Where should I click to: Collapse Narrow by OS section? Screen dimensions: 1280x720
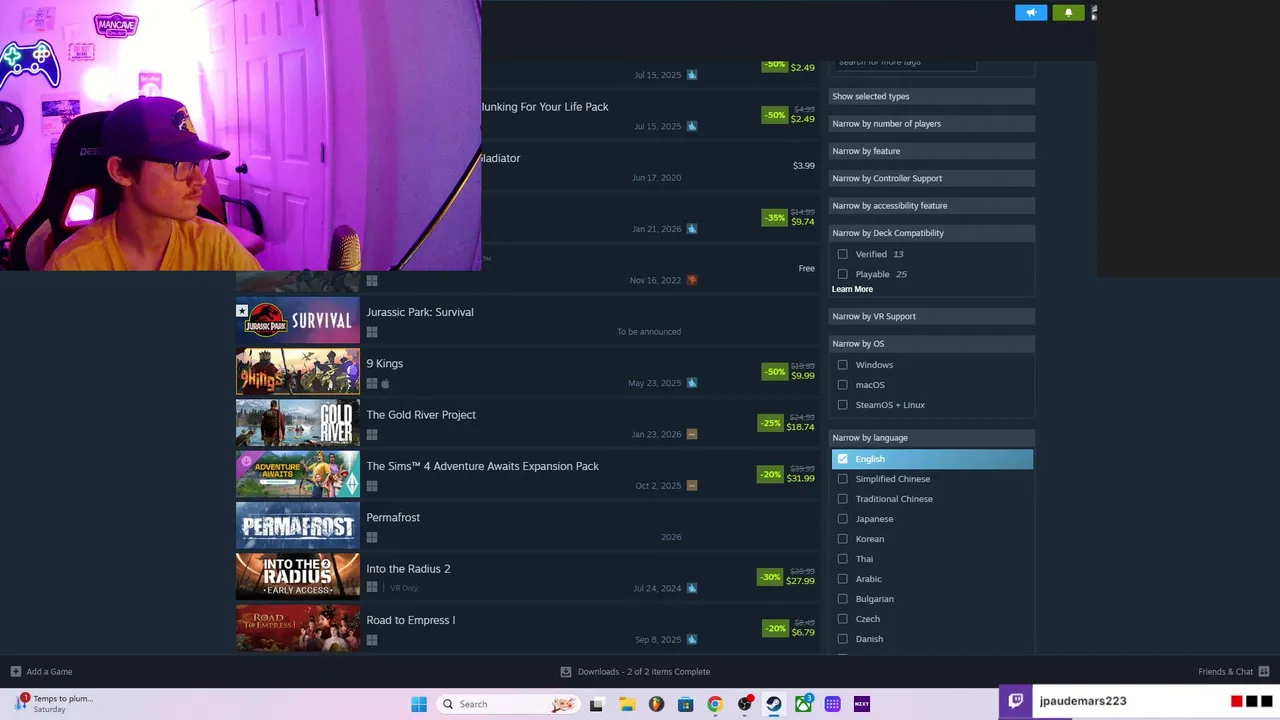931,343
